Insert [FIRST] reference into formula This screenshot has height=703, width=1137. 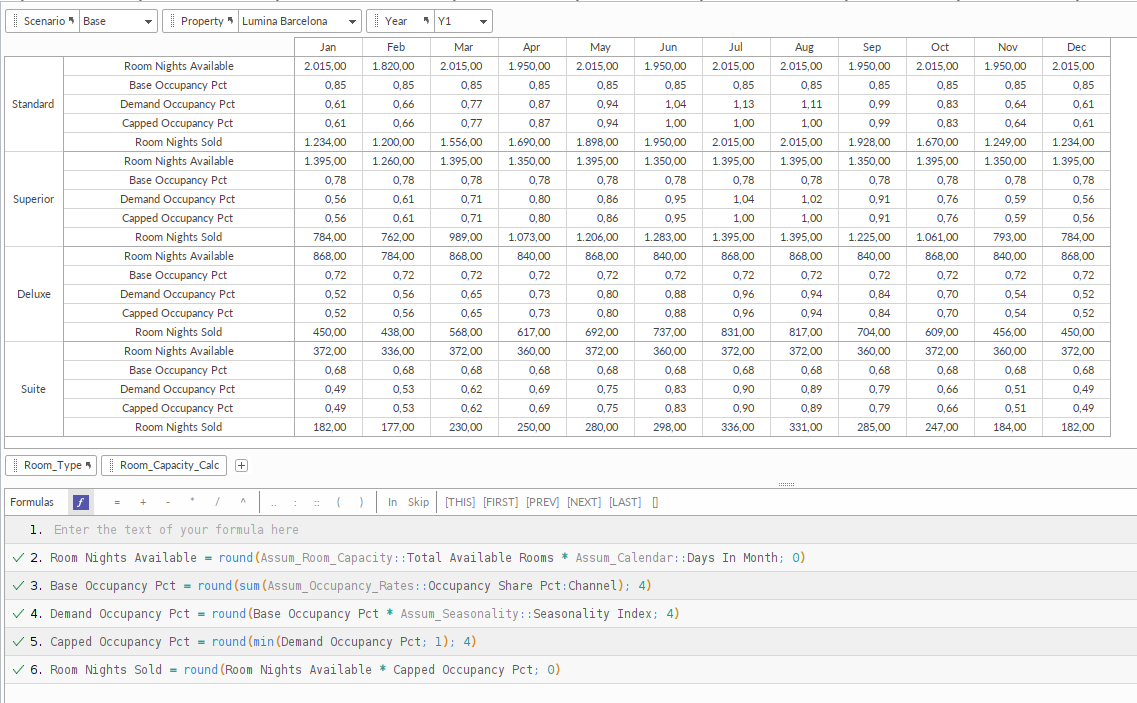tap(500, 502)
